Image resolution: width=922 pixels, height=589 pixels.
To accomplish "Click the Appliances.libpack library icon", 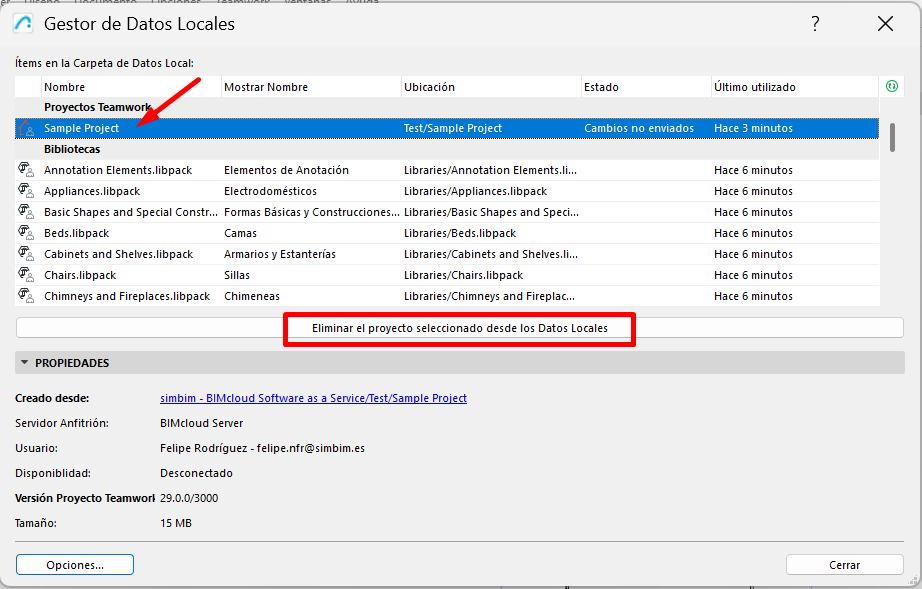I will (26, 191).
